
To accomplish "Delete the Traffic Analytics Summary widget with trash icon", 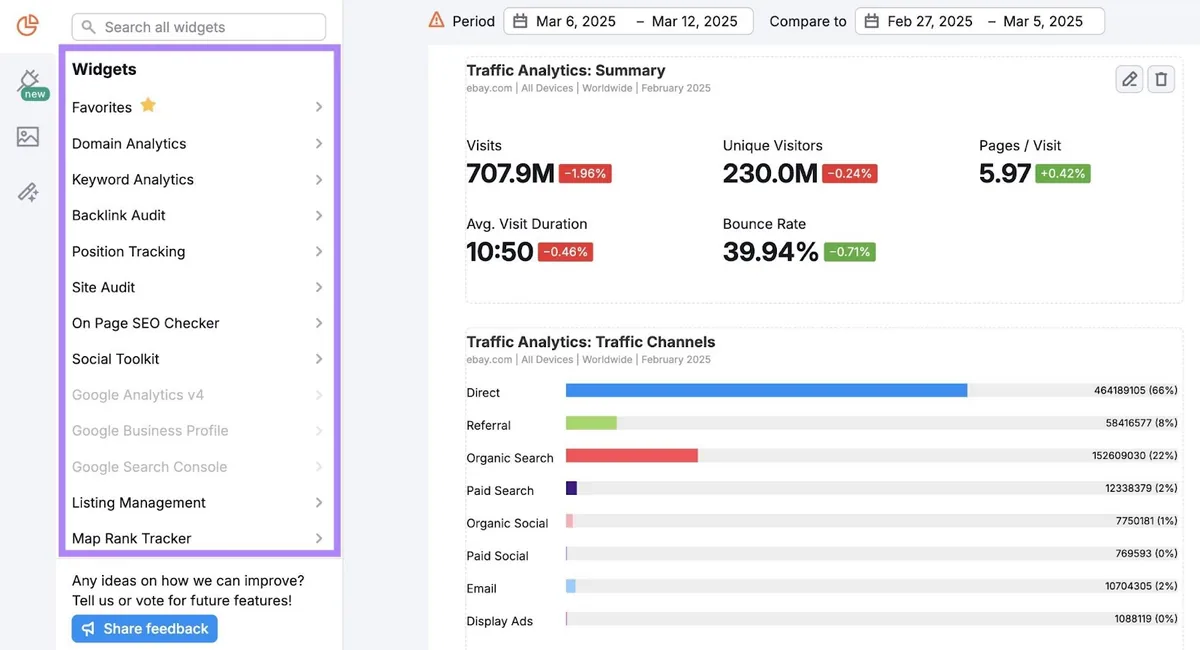I will pos(1161,79).
